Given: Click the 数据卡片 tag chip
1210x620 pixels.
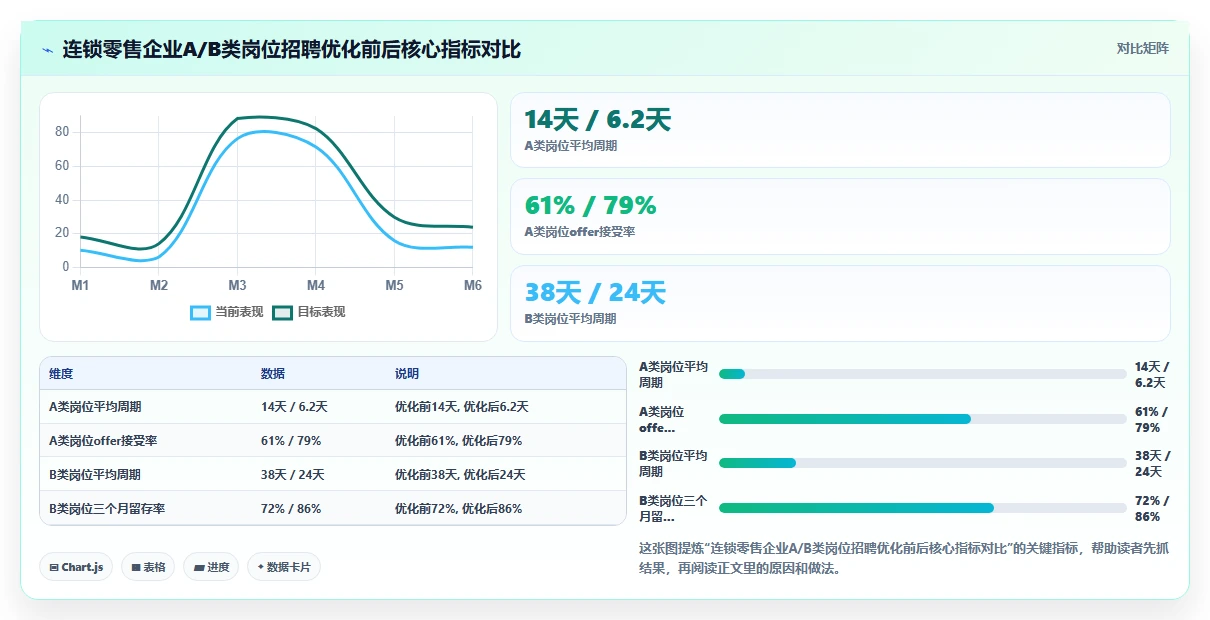Looking at the screenshot, I should [284, 567].
